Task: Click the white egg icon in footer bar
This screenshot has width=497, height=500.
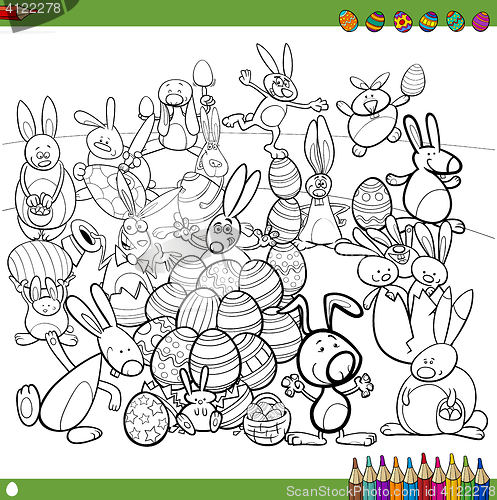Action: 13,489
